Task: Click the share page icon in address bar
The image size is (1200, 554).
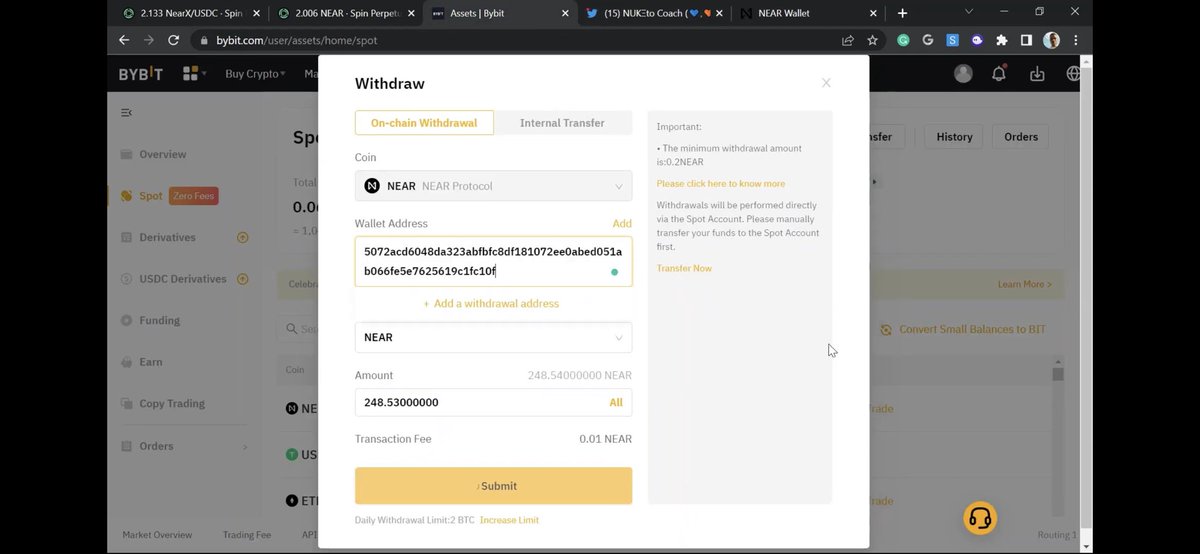Action: [x=848, y=41]
